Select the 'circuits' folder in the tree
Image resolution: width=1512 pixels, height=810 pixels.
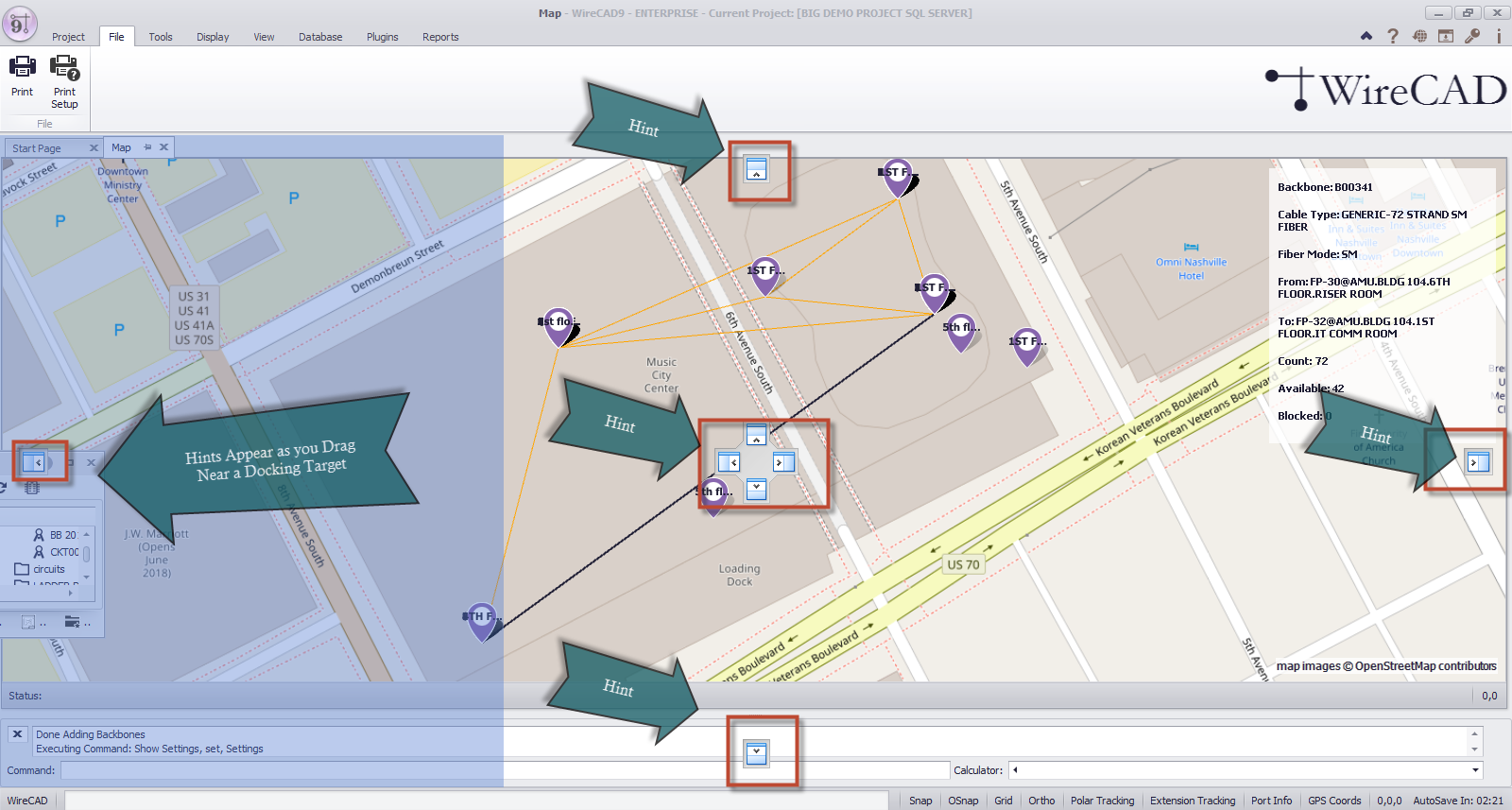point(41,569)
